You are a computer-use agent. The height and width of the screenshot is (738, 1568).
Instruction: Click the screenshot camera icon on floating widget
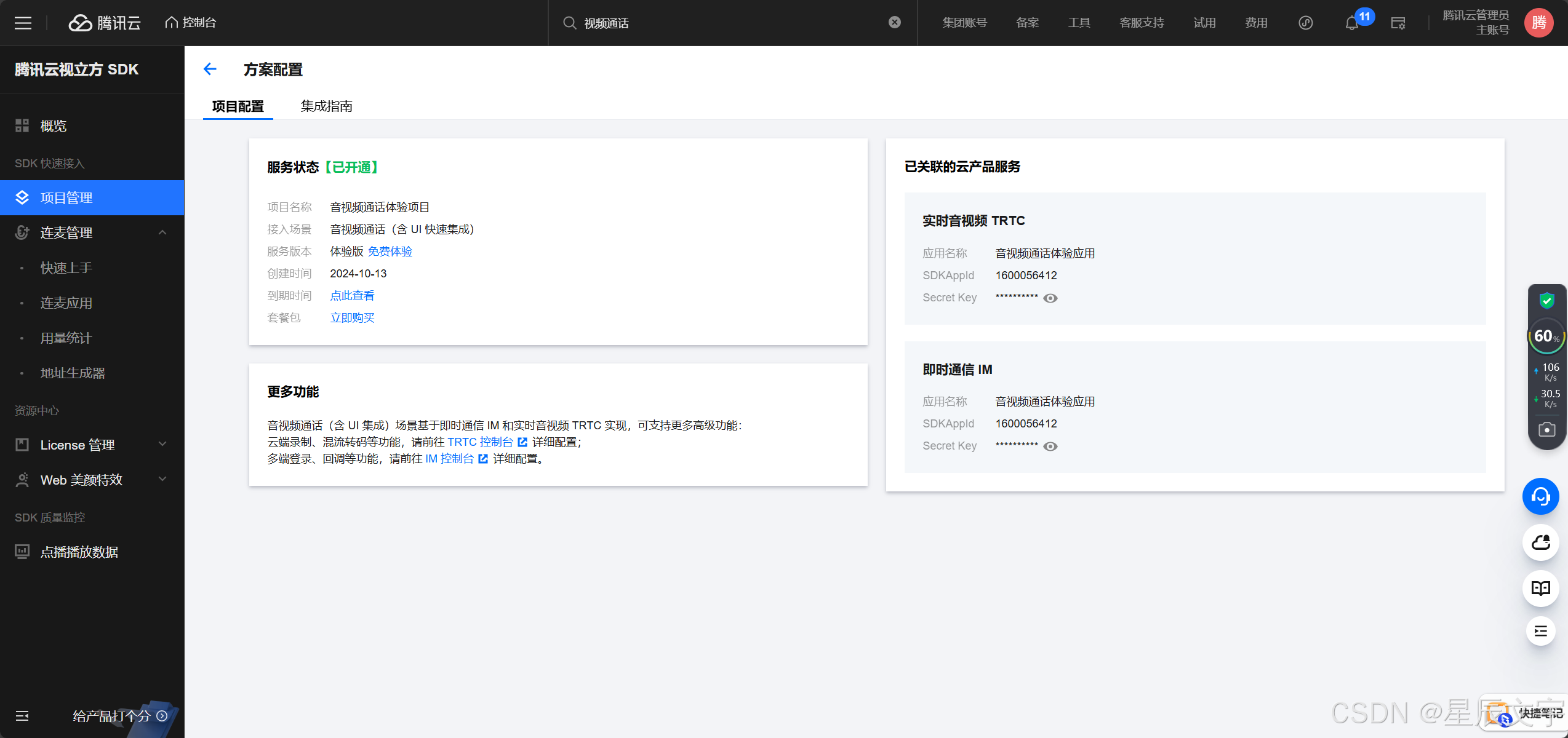coord(1546,429)
